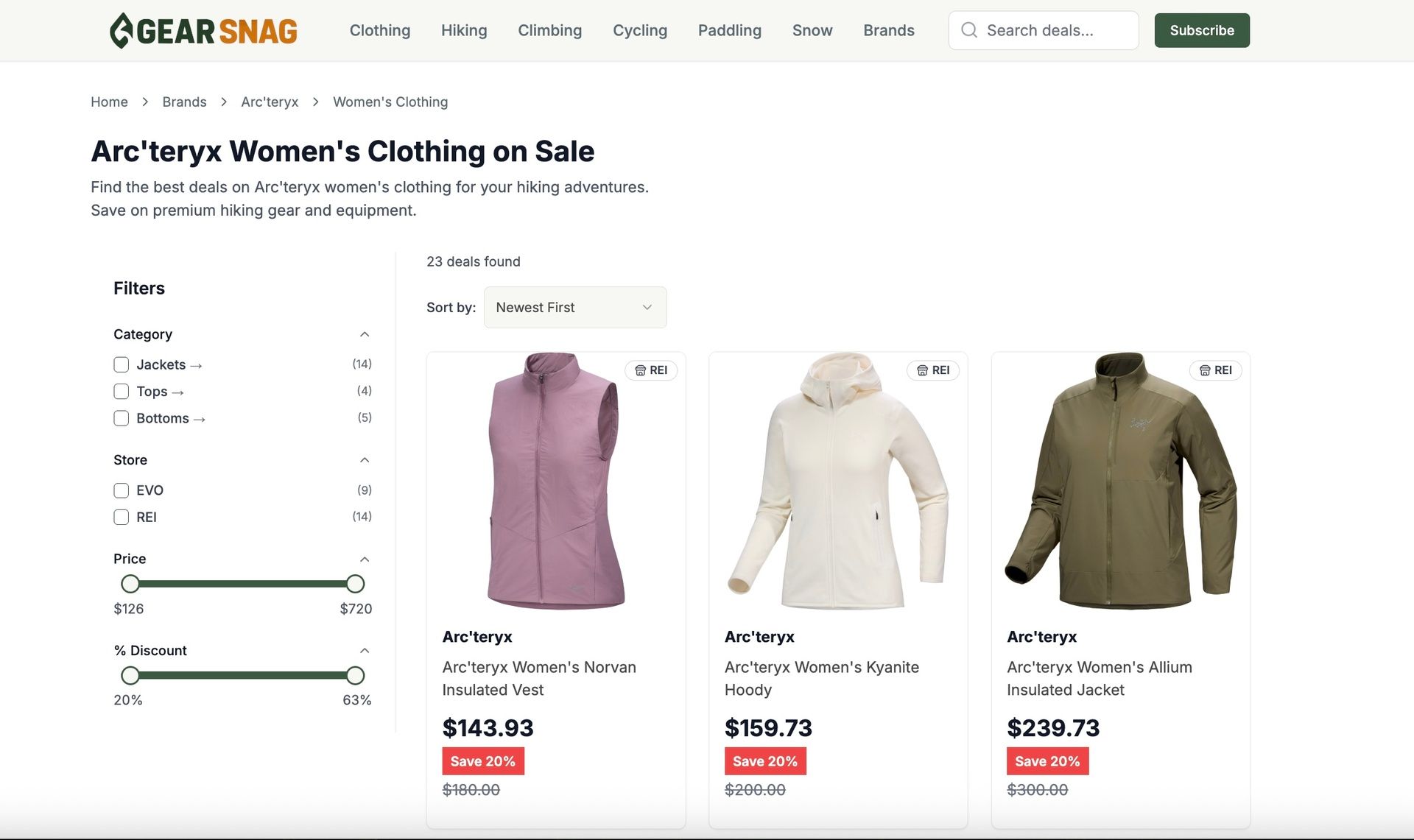The width and height of the screenshot is (1414, 840).
Task: Open the Sort by Newest First dropdown
Action: coord(575,307)
